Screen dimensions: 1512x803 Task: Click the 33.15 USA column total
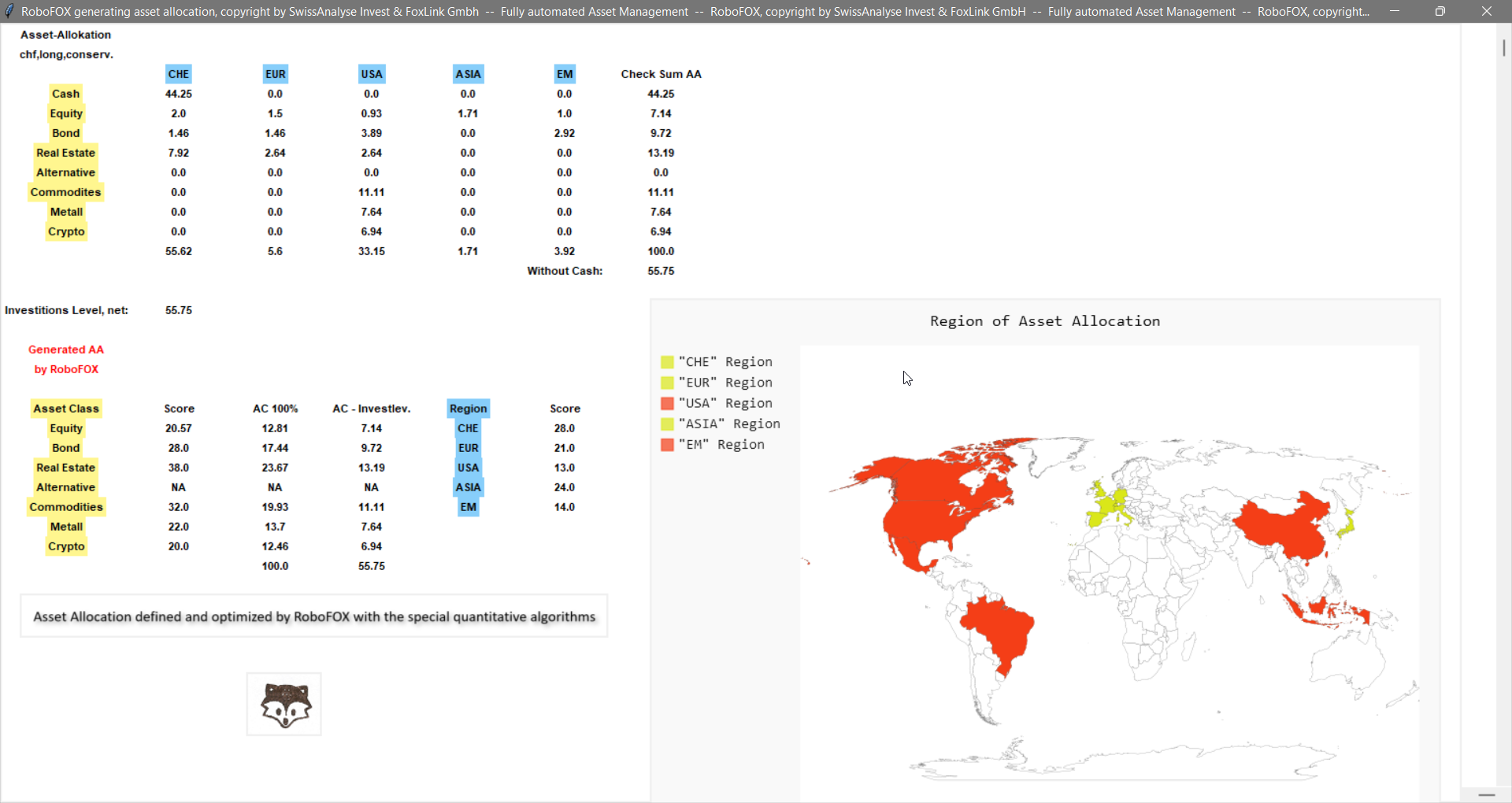[372, 251]
